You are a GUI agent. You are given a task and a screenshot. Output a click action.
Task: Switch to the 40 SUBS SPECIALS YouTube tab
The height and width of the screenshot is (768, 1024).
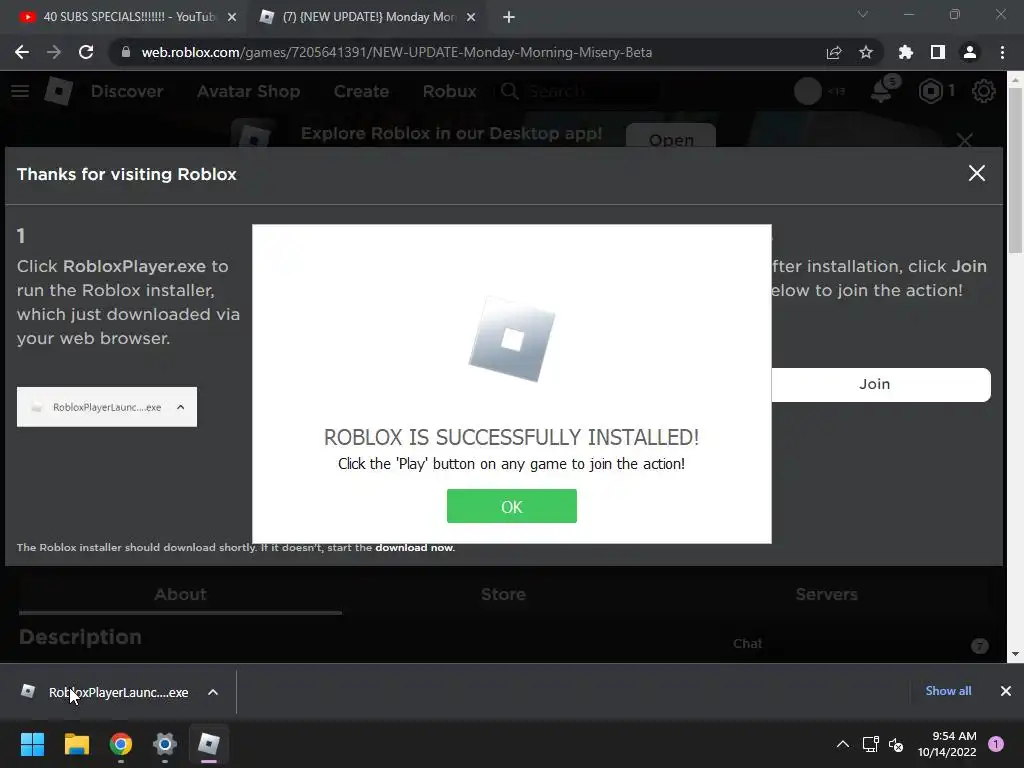click(x=127, y=17)
